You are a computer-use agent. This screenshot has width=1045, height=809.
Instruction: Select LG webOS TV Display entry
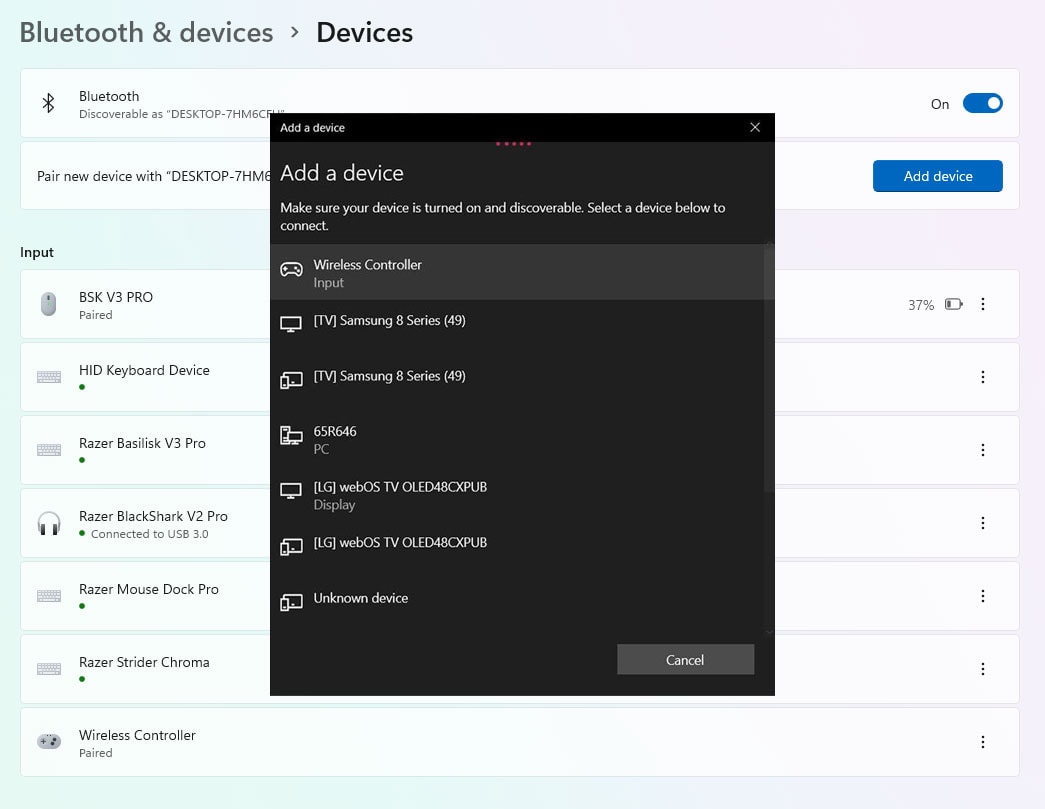click(x=400, y=495)
